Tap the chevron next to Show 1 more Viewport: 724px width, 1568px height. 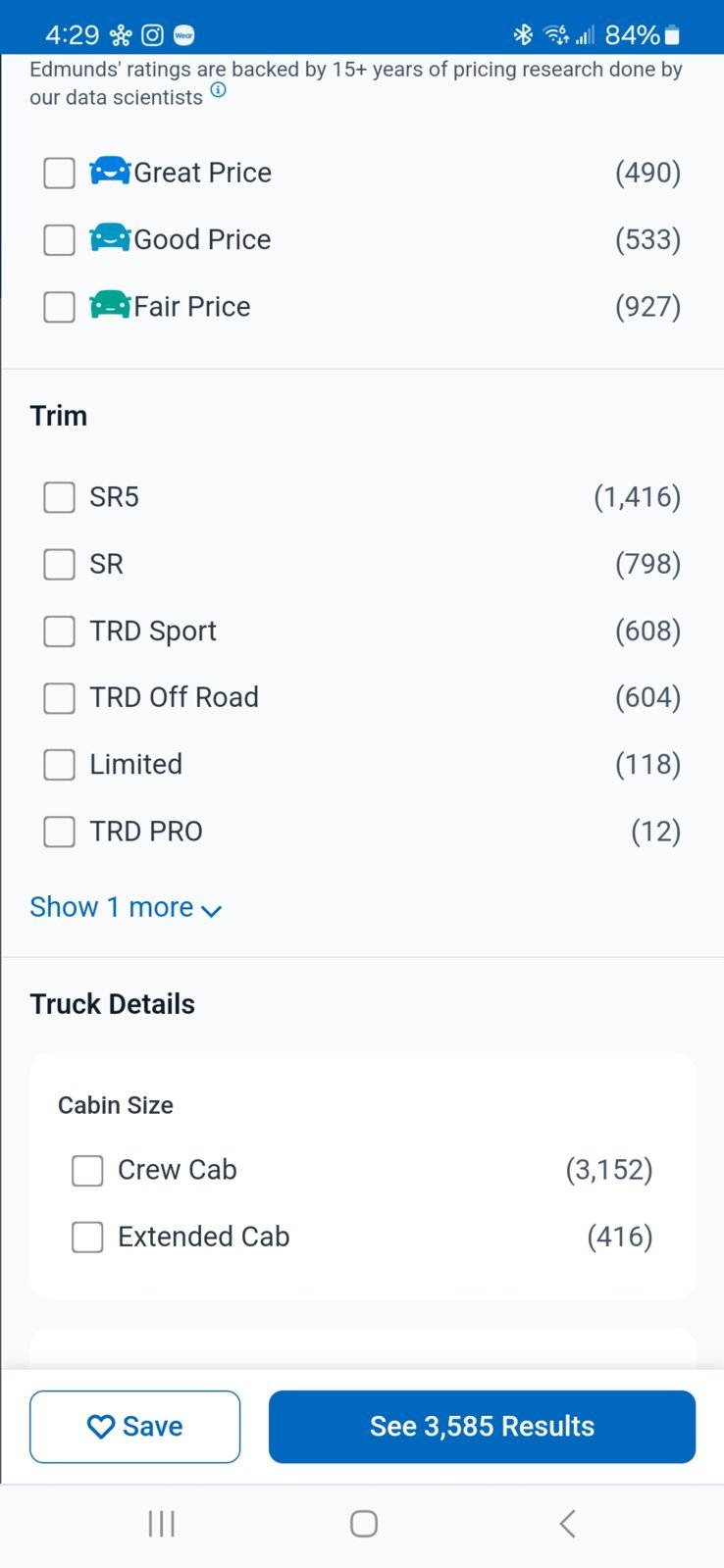point(211,910)
